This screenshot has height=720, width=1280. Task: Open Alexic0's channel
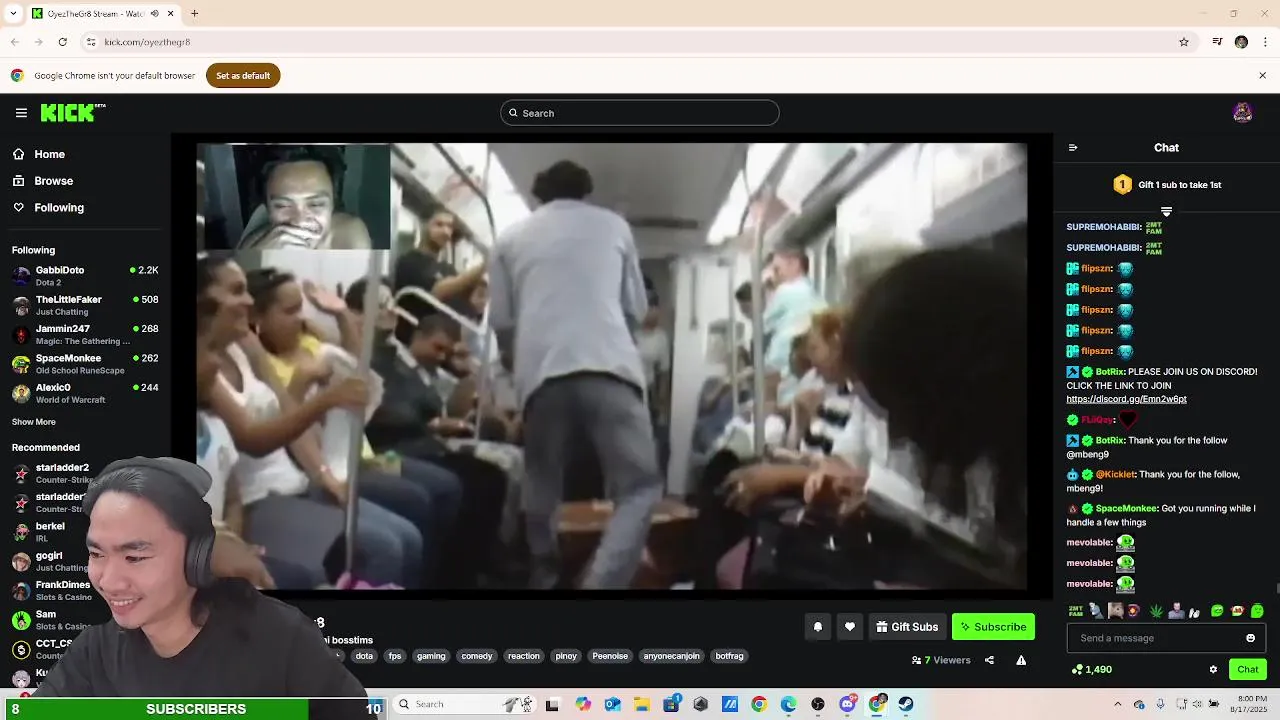pos(85,393)
